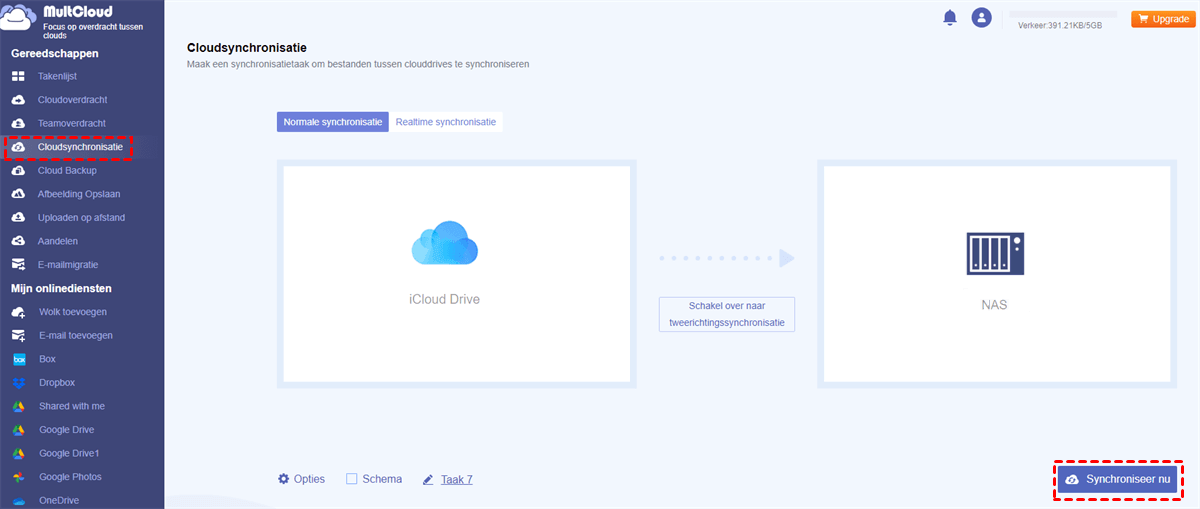Click the Google Photos pinwheel icon

click(x=18, y=477)
